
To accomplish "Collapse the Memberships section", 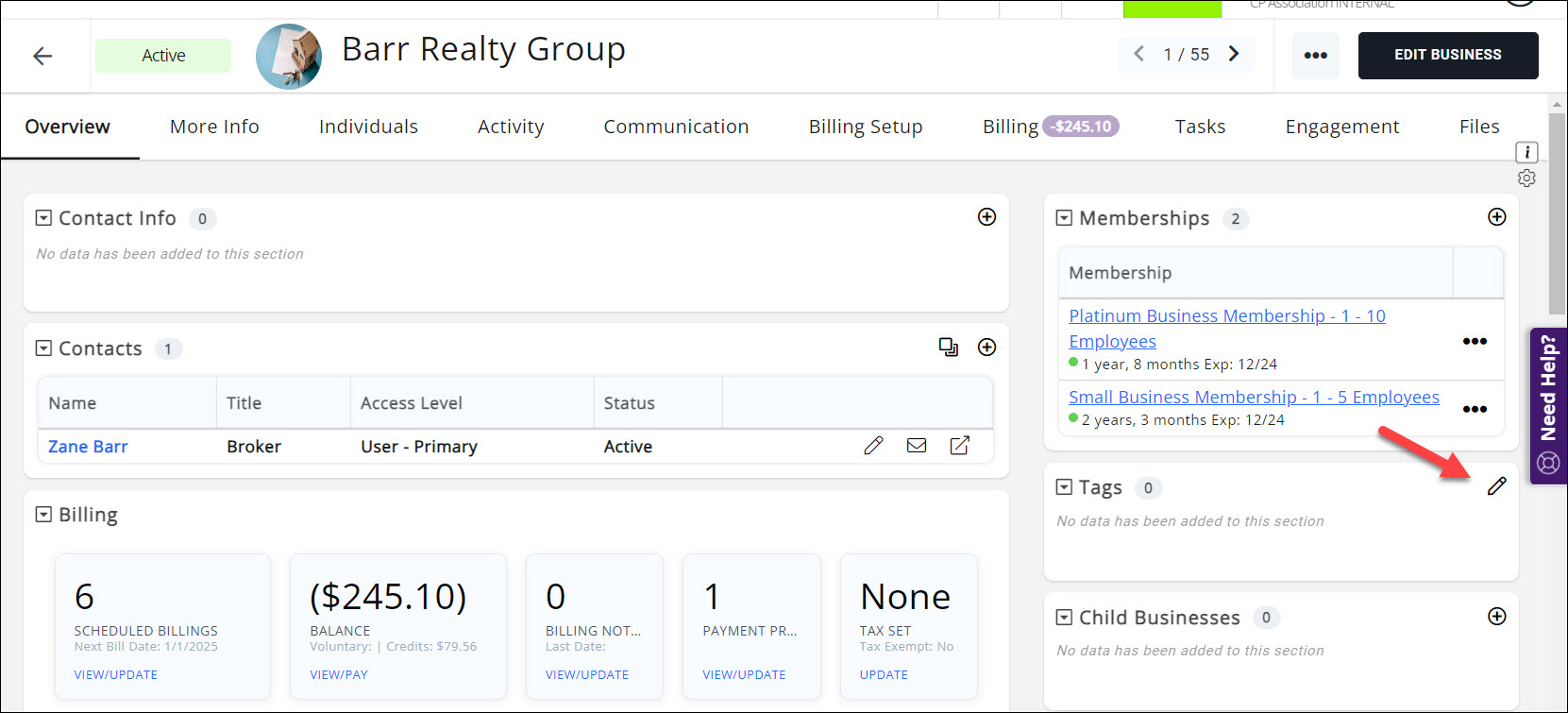I will pos(1064,218).
